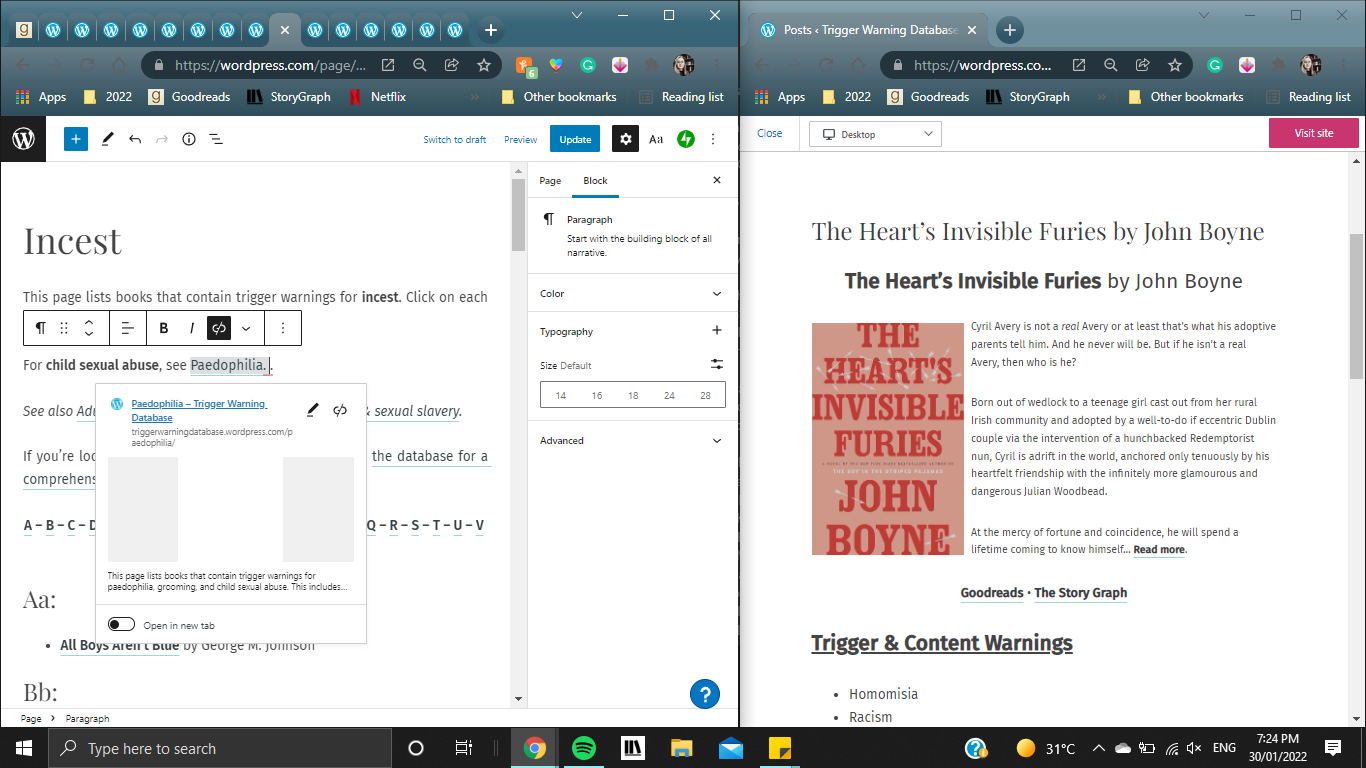Screen dimensions: 1366x768
Task: Switch to the Page tab
Action: pos(550,181)
